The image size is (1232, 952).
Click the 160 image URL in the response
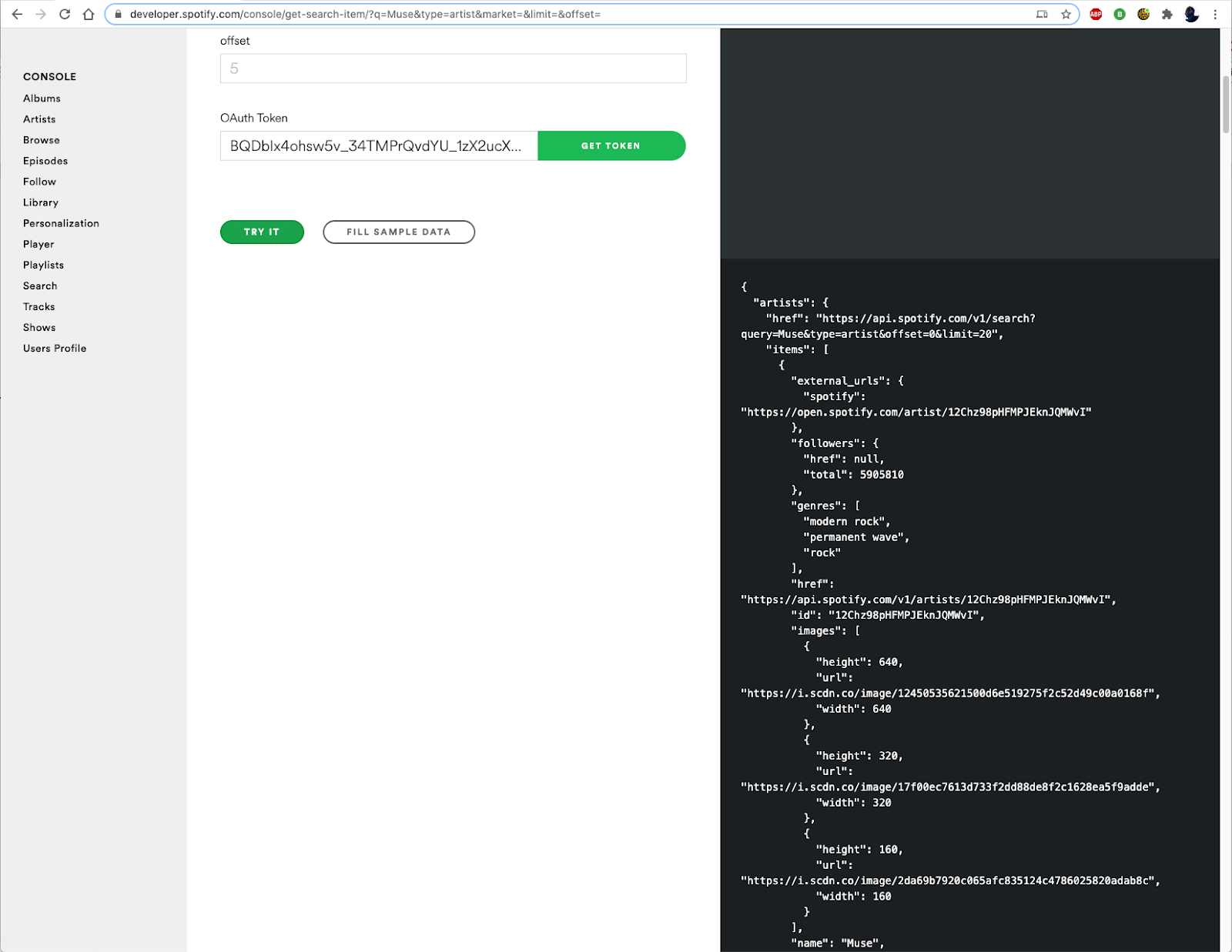pyautogui.click(x=950, y=880)
